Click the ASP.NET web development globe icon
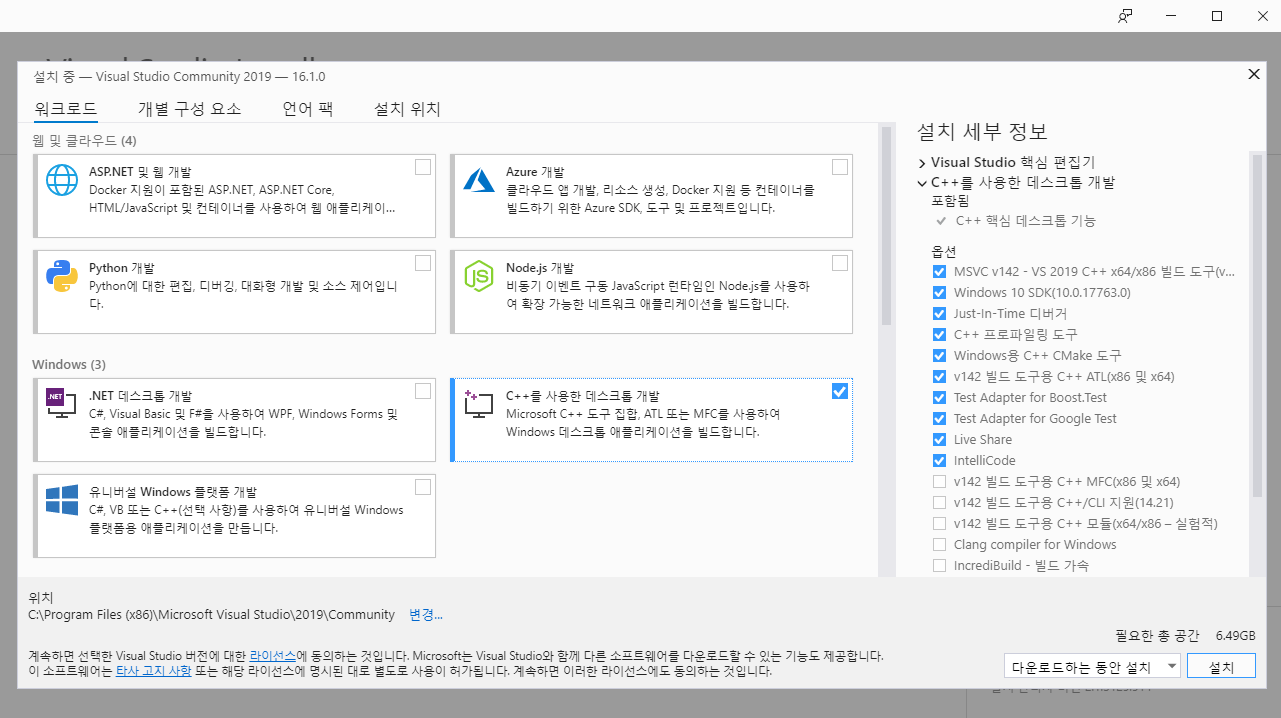 62,180
